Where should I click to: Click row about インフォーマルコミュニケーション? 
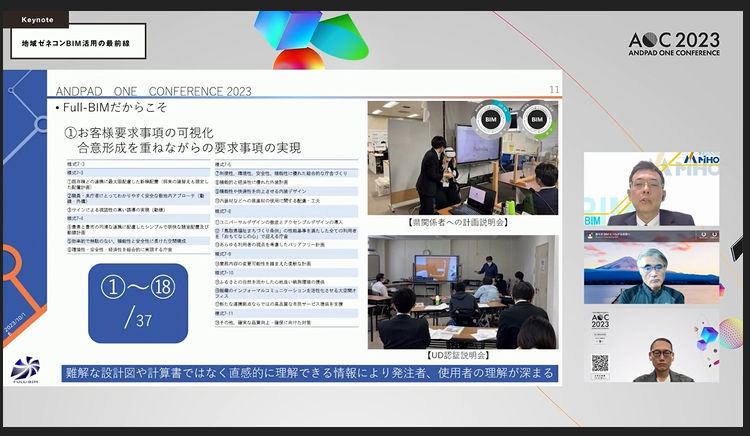286,293
